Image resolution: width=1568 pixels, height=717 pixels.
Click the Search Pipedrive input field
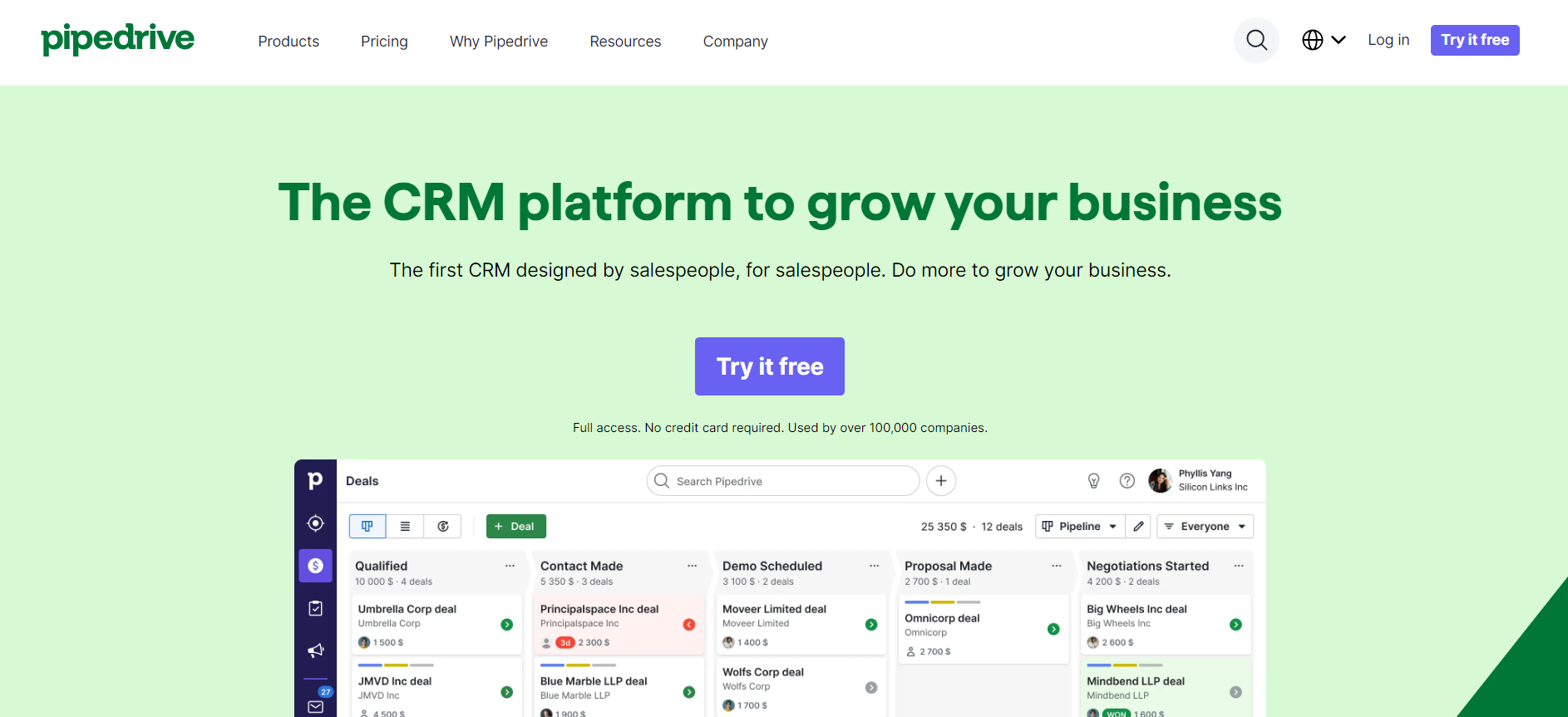coord(783,481)
